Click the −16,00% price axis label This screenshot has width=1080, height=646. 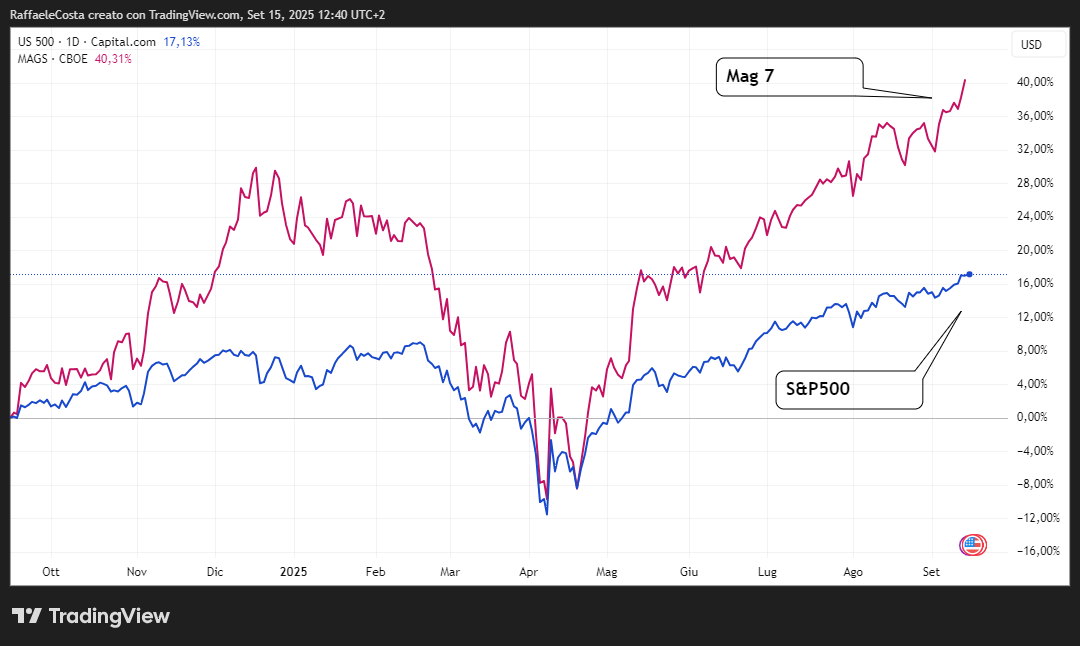[x=1038, y=550]
